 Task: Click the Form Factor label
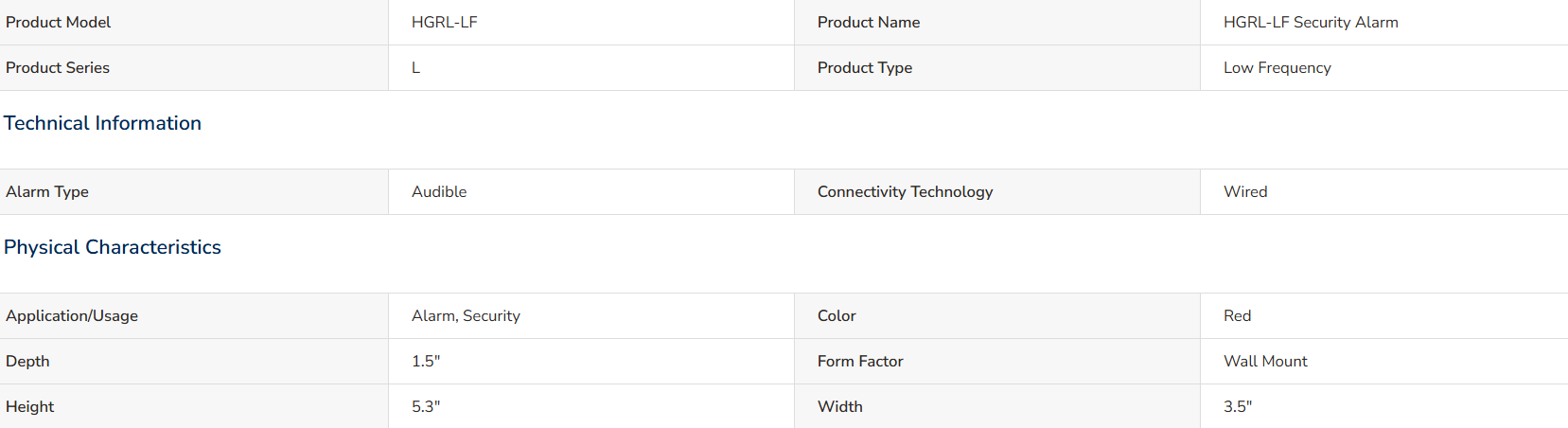860,361
